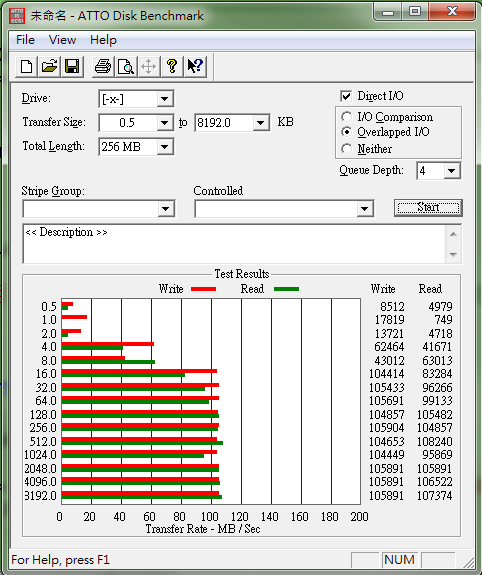The height and width of the screenshot is (575, 482).
Task: Select the Overlapped I/O radio button
Action: coord(346,132)
